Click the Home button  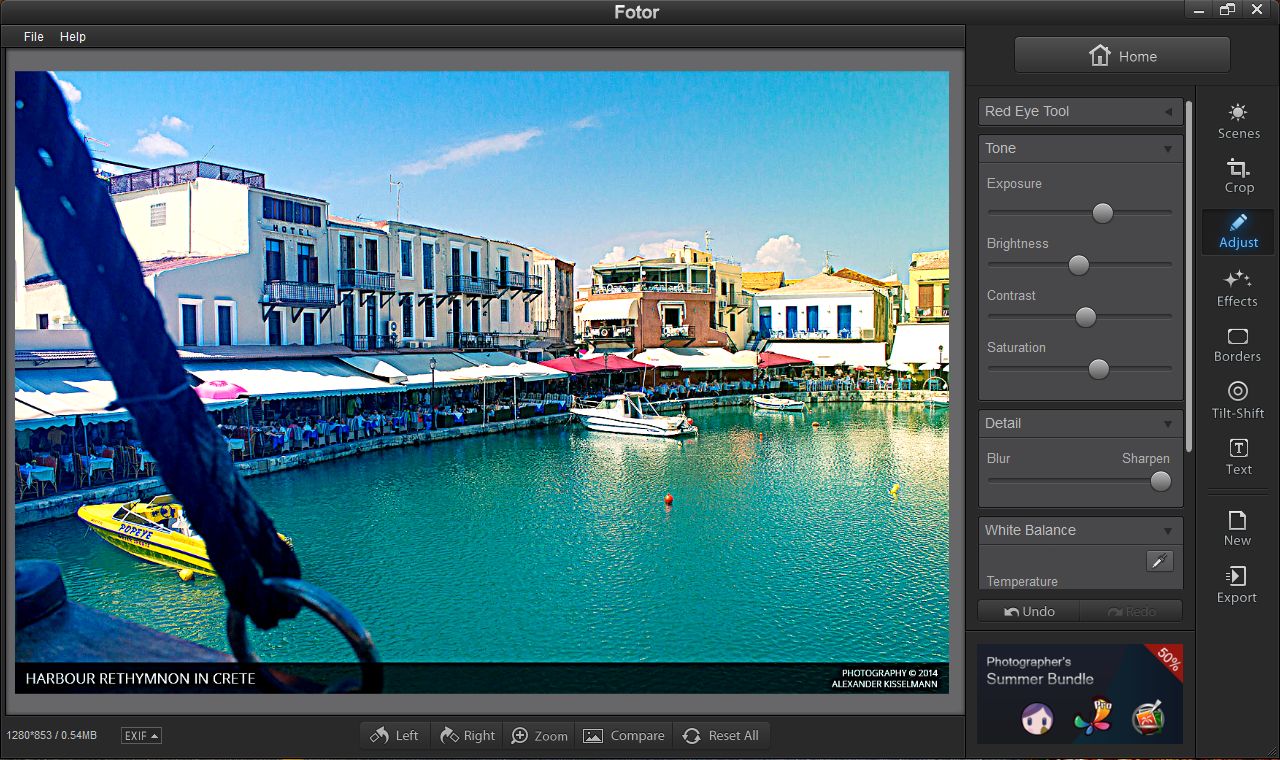point(1122,56)
